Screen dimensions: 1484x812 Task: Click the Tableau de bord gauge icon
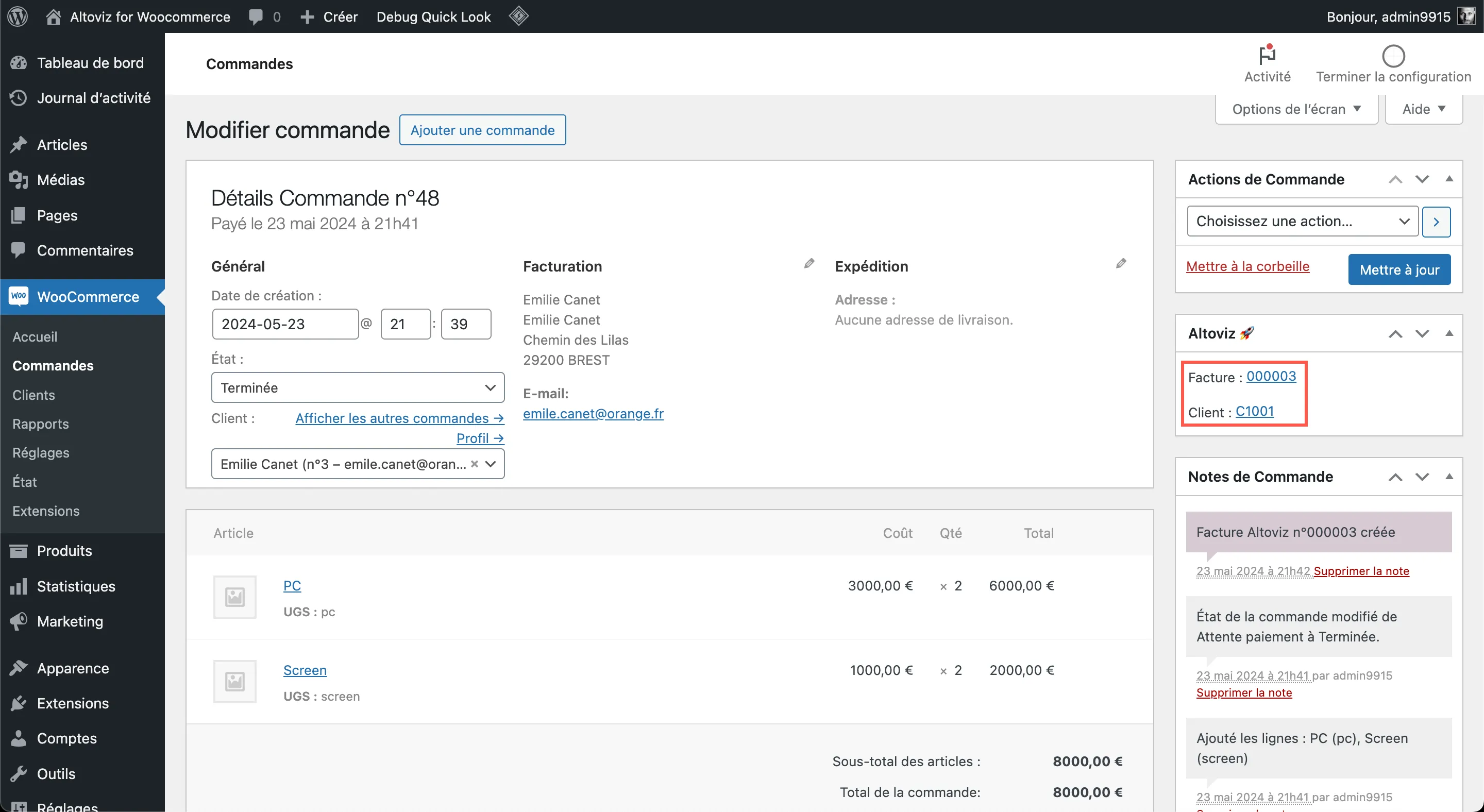pyautogui.click(x=19, y=63)
